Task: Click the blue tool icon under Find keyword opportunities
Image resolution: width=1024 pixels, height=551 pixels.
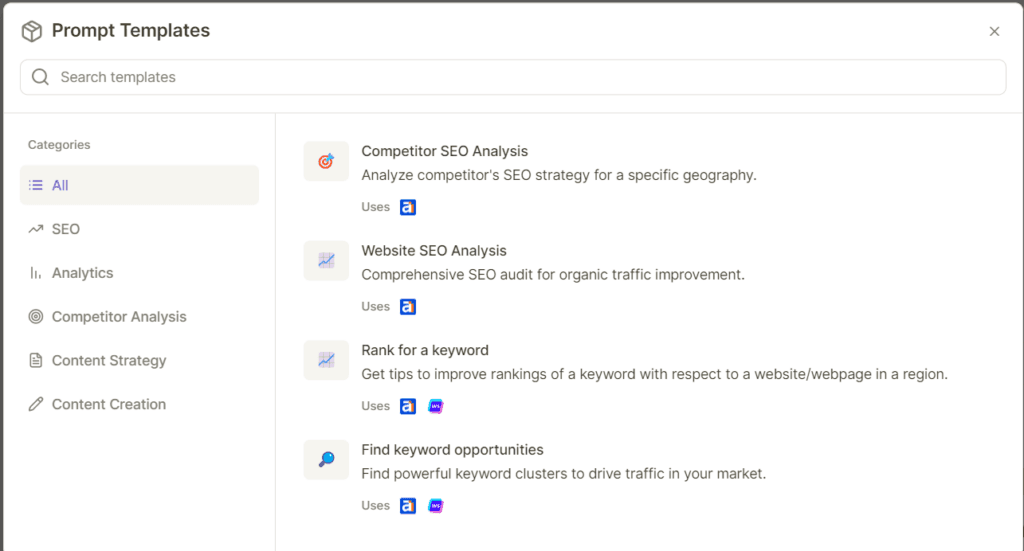Action: tap(408, 506)
